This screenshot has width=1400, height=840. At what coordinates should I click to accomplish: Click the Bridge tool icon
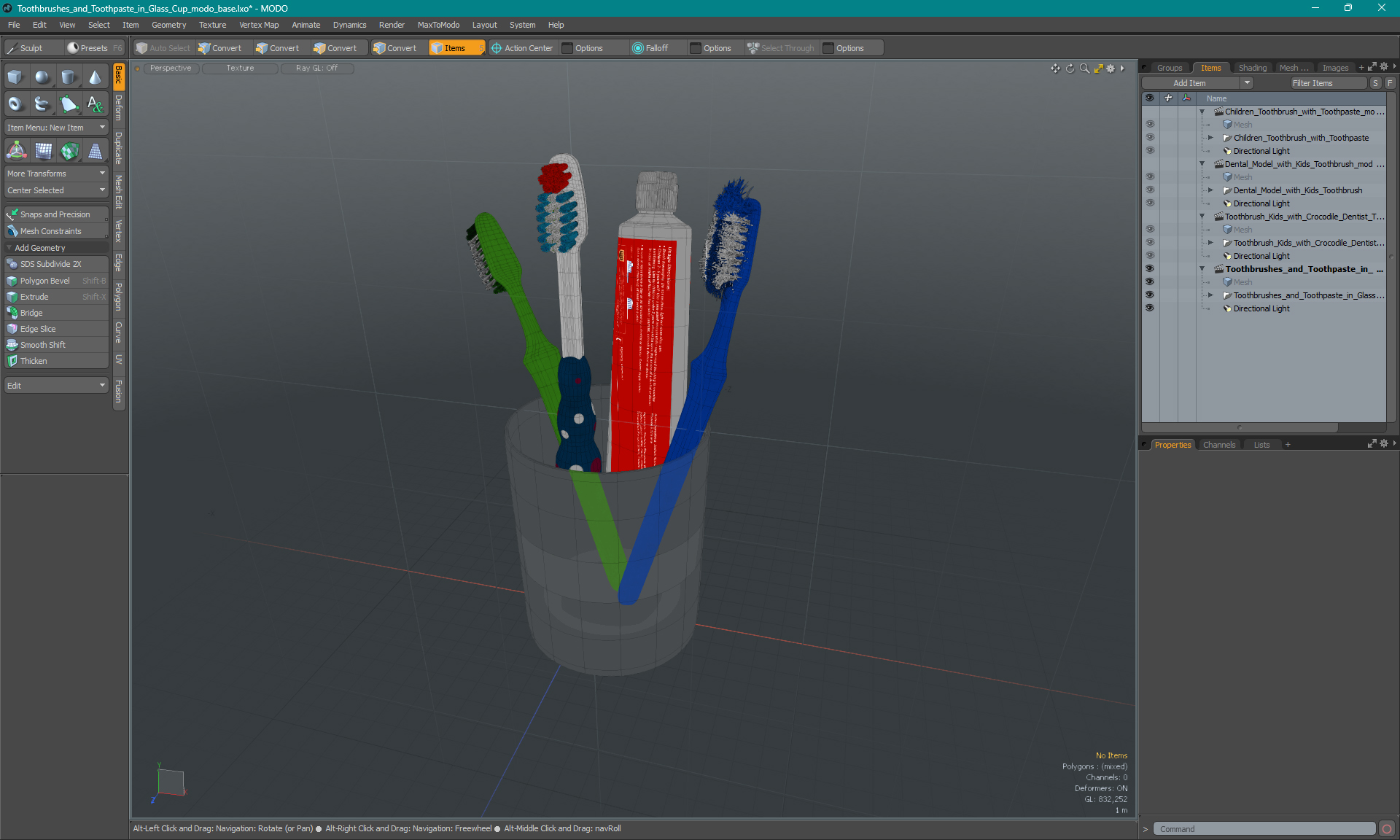(12, 313)
